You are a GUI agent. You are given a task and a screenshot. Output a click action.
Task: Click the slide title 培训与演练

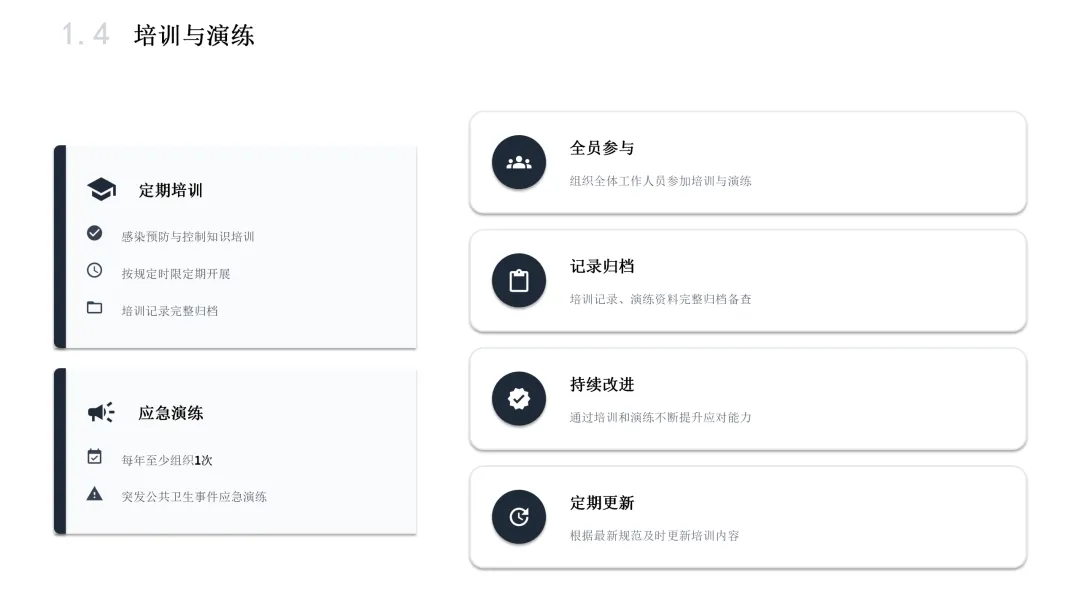(194, 35)
